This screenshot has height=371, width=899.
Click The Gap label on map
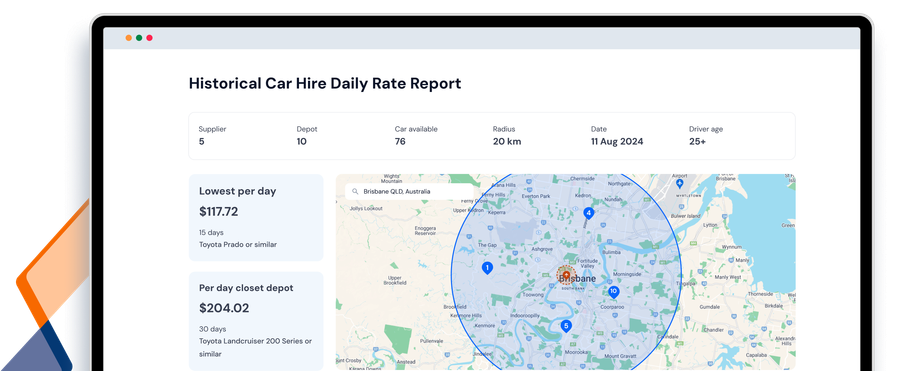click(x=487, y=245)
